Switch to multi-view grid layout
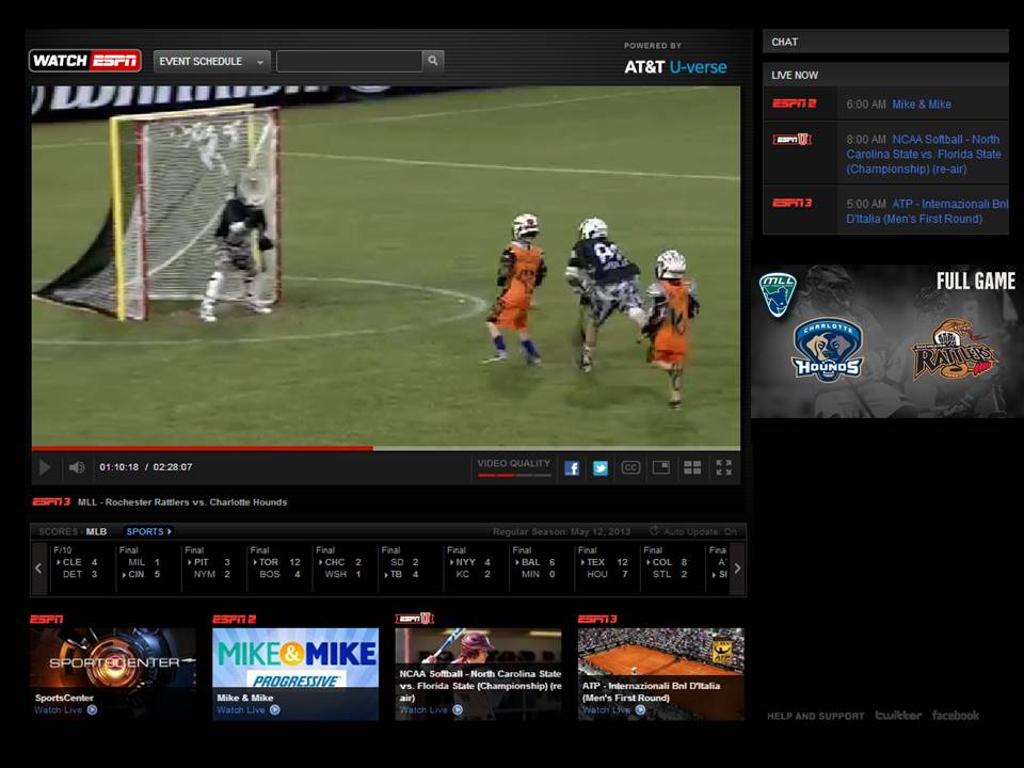This screenshot has width=1024, height=768. [692, 468]
